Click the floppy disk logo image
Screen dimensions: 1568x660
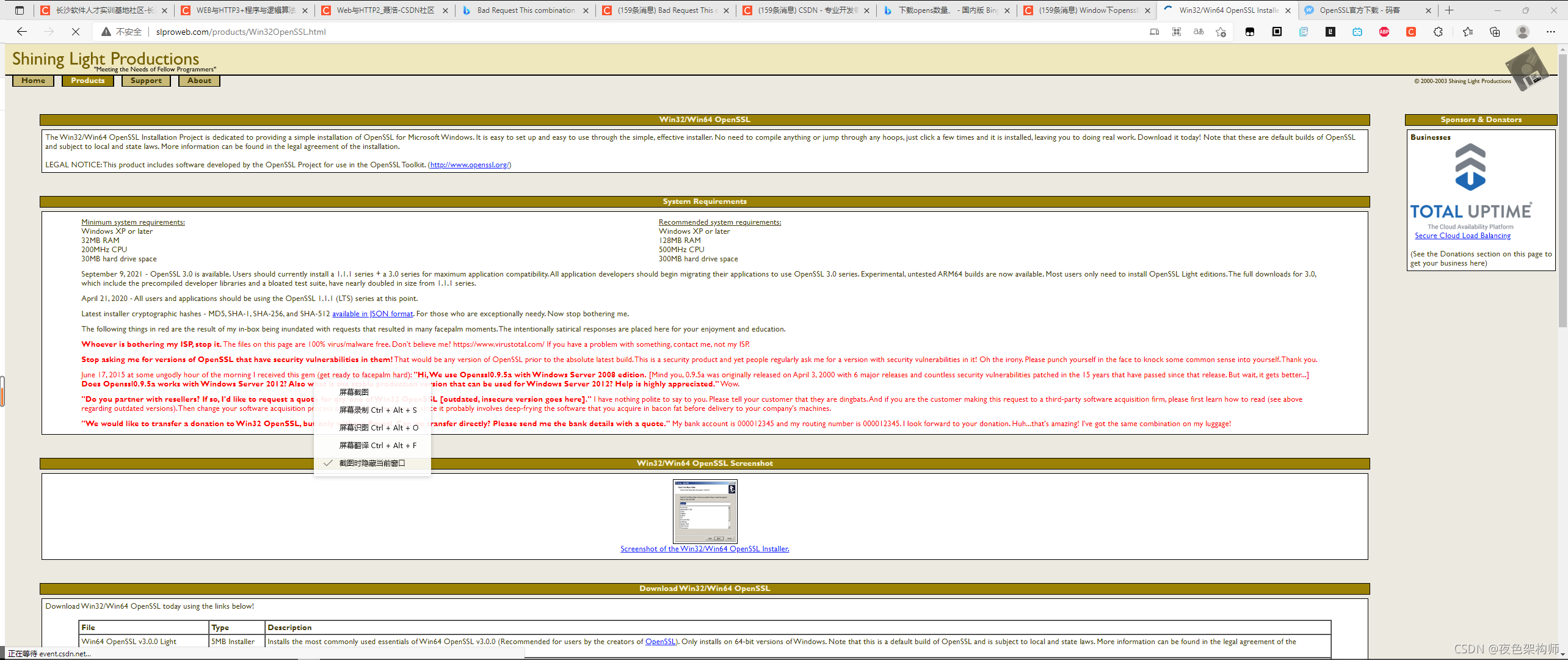coord(1527,69)
